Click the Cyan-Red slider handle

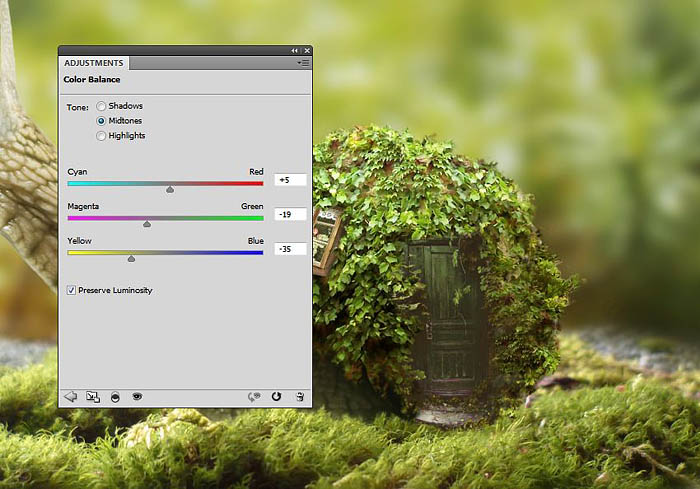coord(169,188)
